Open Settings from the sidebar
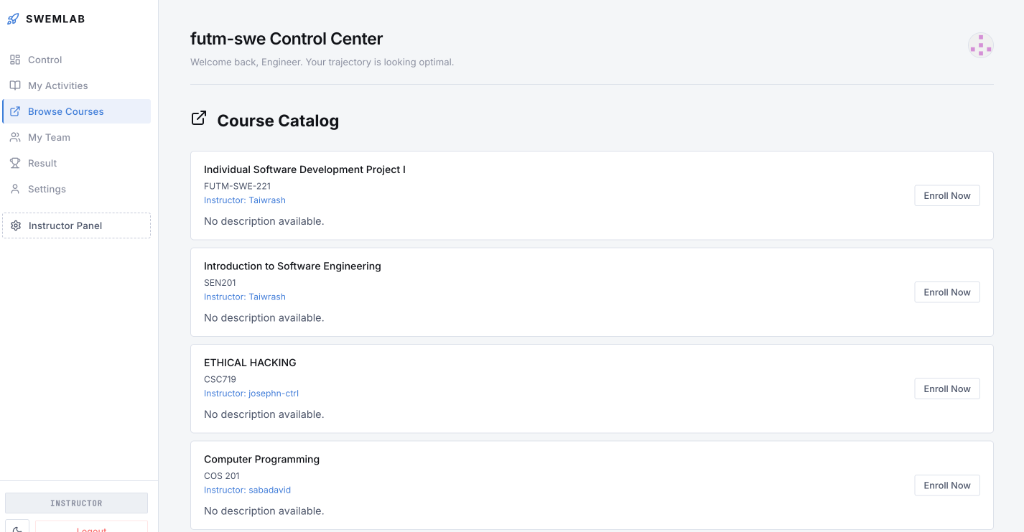1024x532 pixels. point(76,189)
